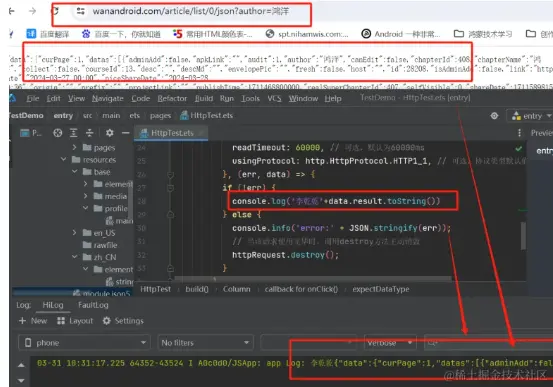
Task: Open site info icon in address bar
Action: coord(80,11)
